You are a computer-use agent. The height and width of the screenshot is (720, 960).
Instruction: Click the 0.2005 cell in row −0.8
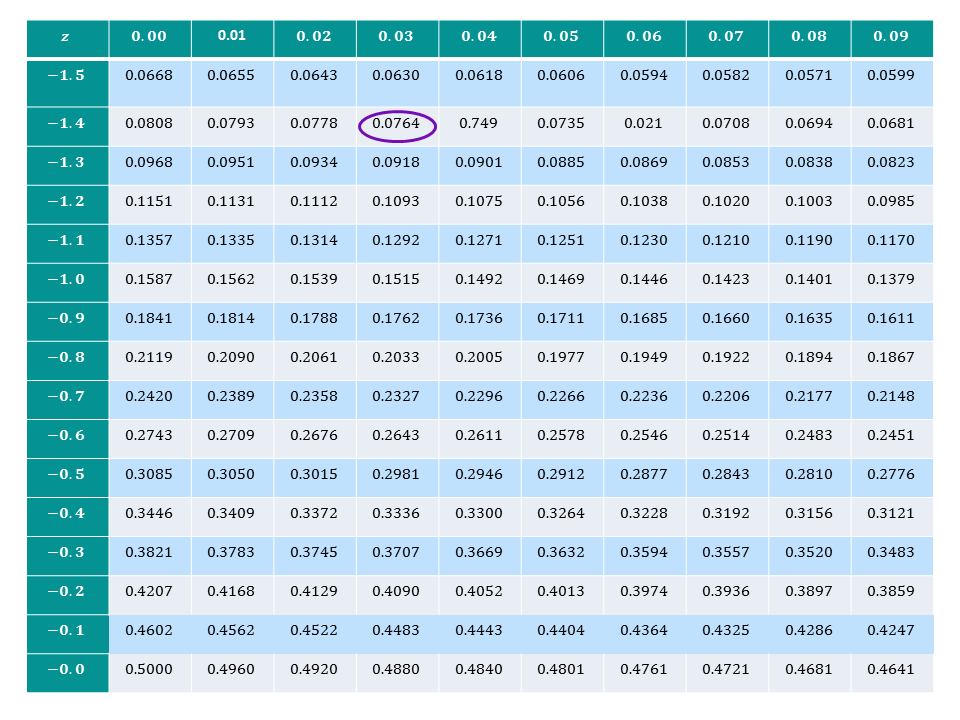point(478,358)
